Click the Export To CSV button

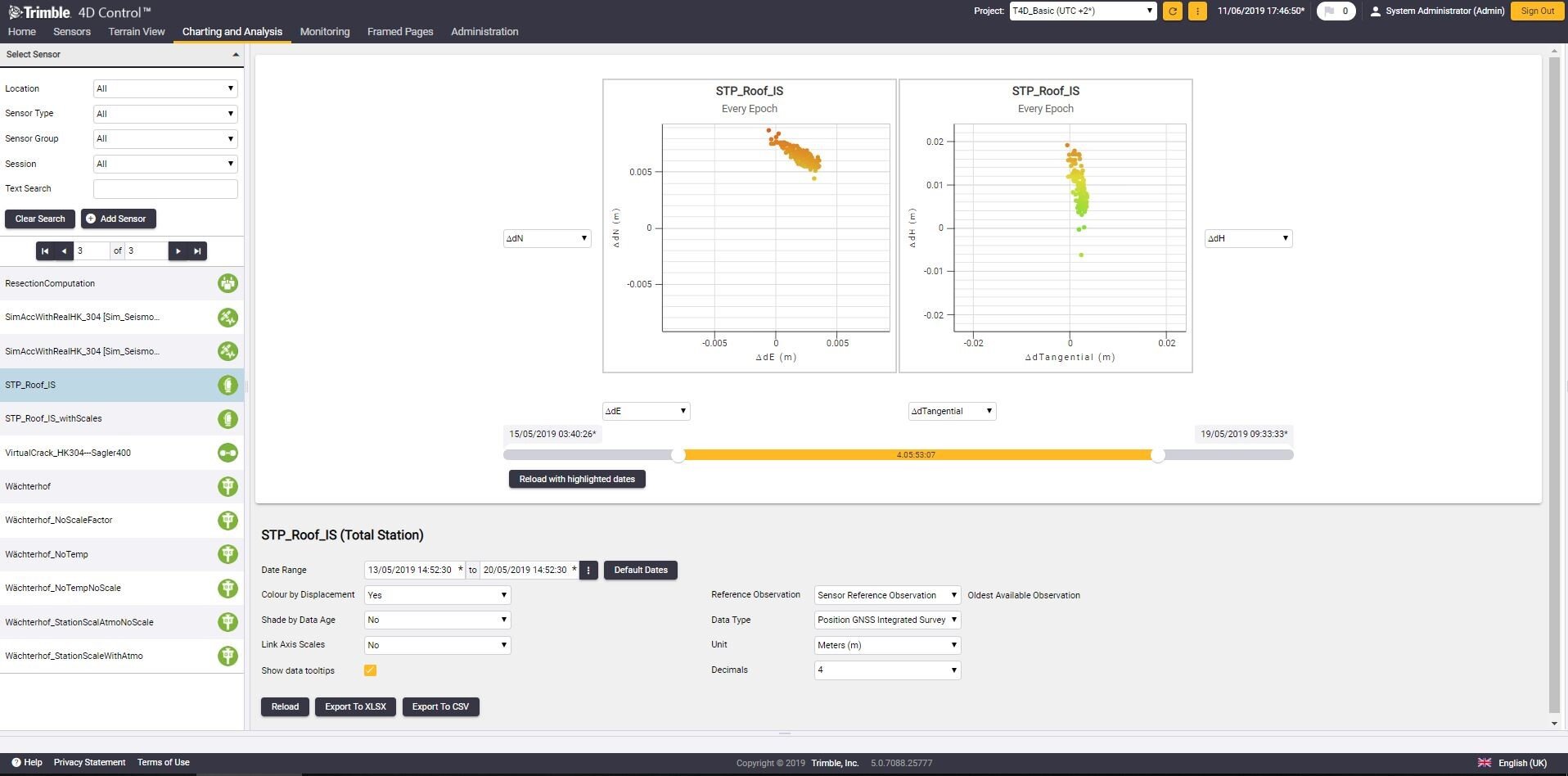point(440,706)
